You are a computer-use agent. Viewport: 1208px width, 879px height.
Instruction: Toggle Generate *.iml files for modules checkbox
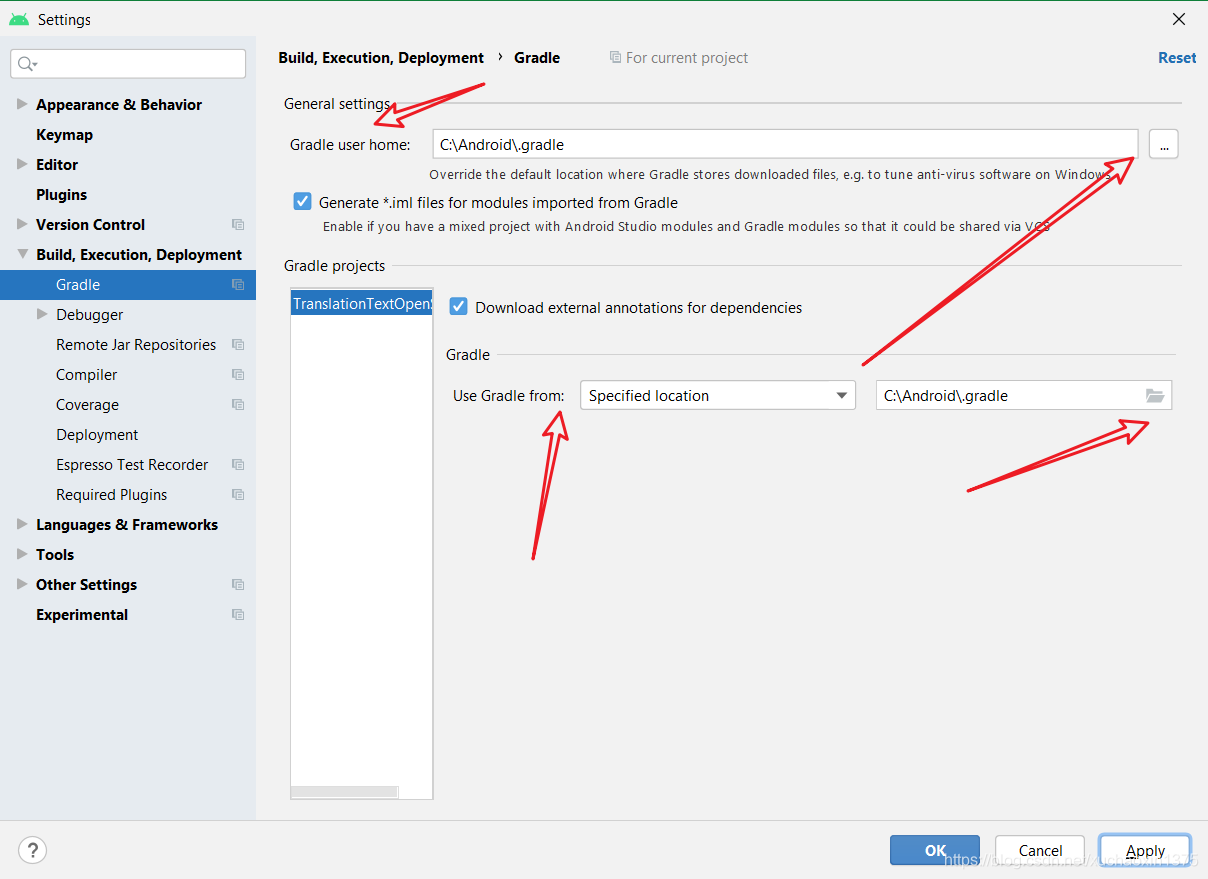(x=303, y=202)
